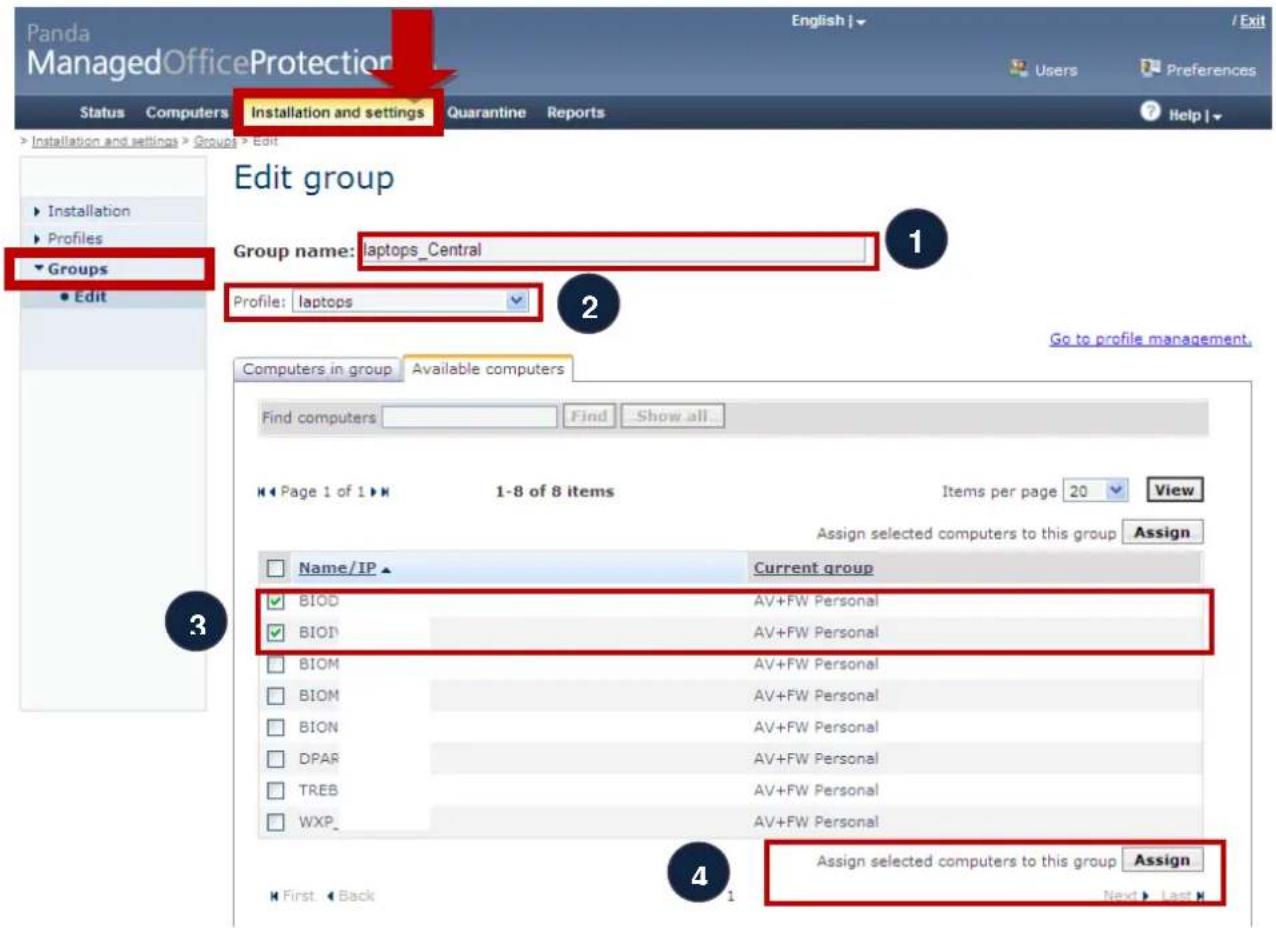Click the Current group column header
This screenshot has width=1276, height=928.
(813, 568)
